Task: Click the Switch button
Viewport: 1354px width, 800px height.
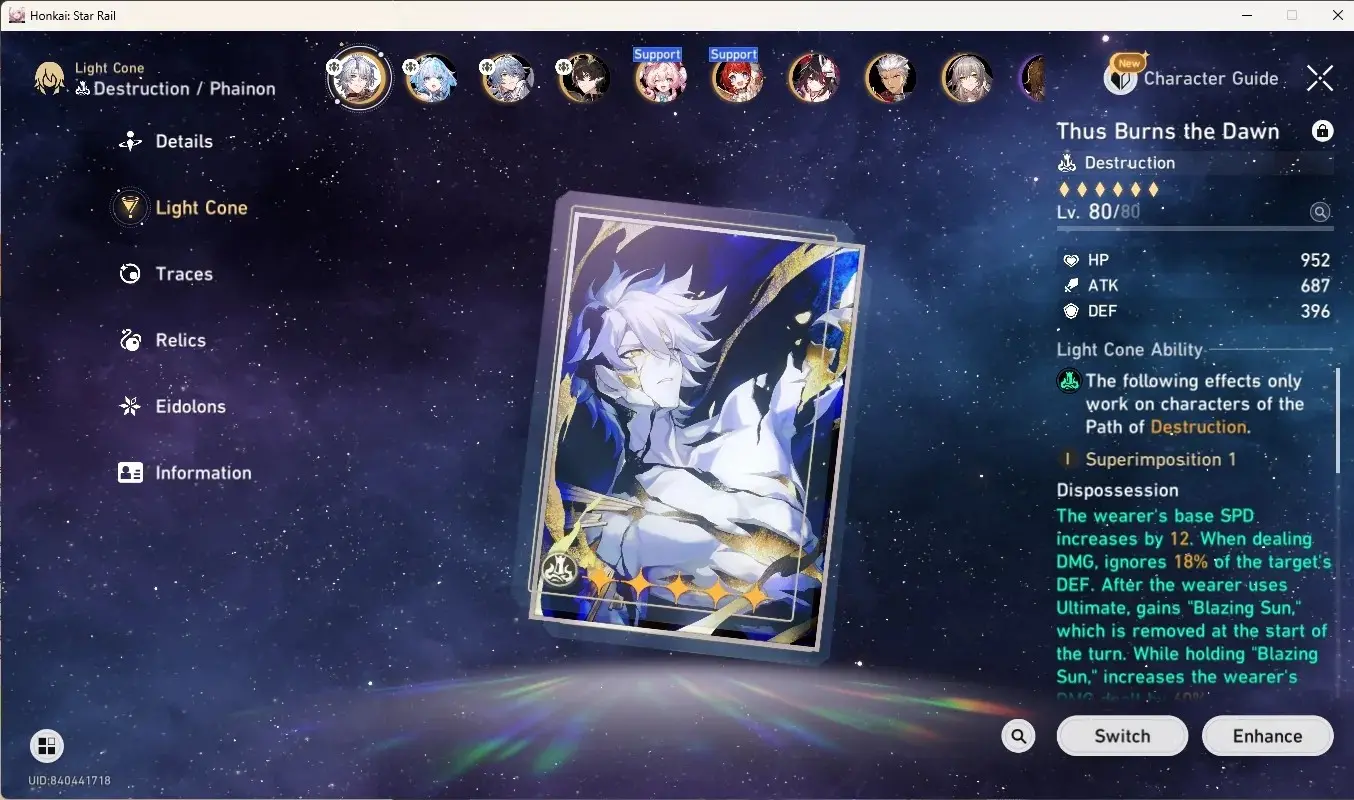Action: click(1122, 736)
